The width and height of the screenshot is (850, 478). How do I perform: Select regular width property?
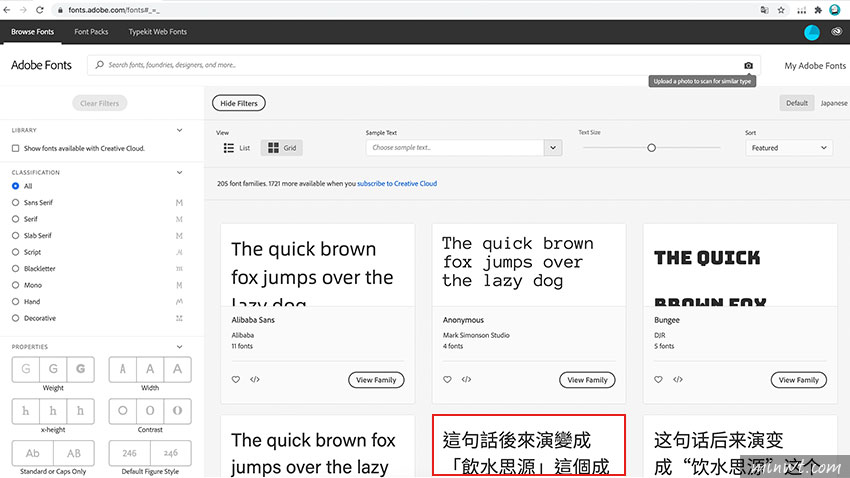pyautogui.click(x=150, y=369)
